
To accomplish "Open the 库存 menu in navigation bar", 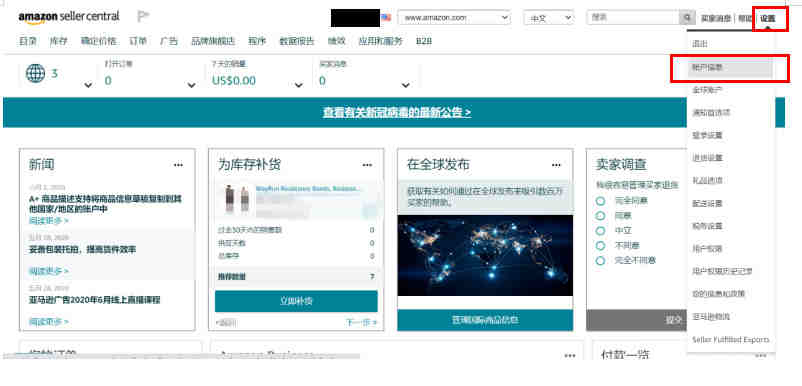I will [58, 41].
